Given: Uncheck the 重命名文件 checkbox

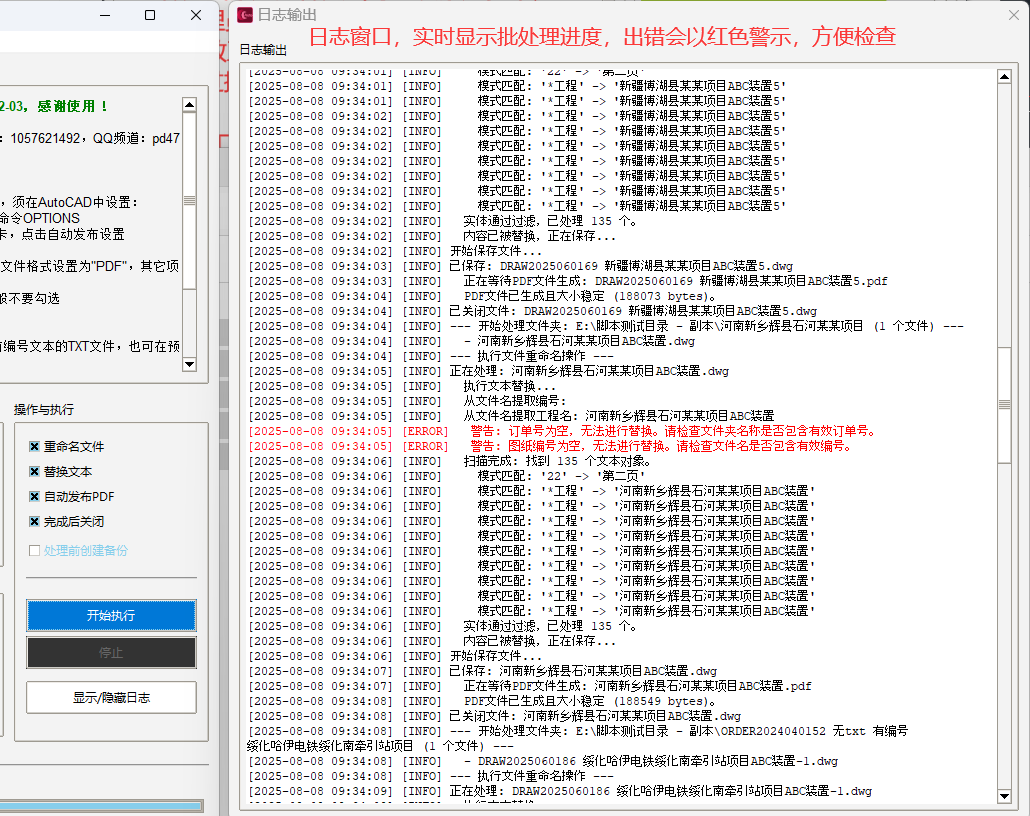Looking at the screenshot, I should click(x=34, y=447).
